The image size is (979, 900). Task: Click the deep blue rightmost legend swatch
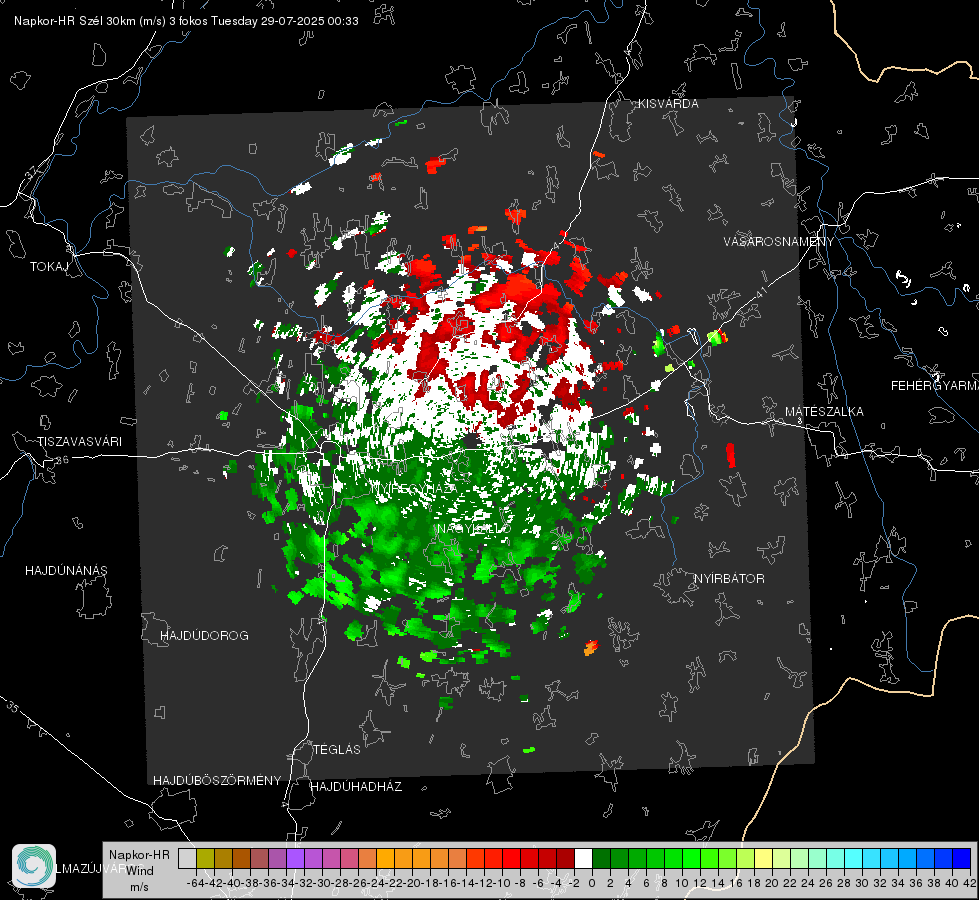pyautogui.click(x=962, y=858)
